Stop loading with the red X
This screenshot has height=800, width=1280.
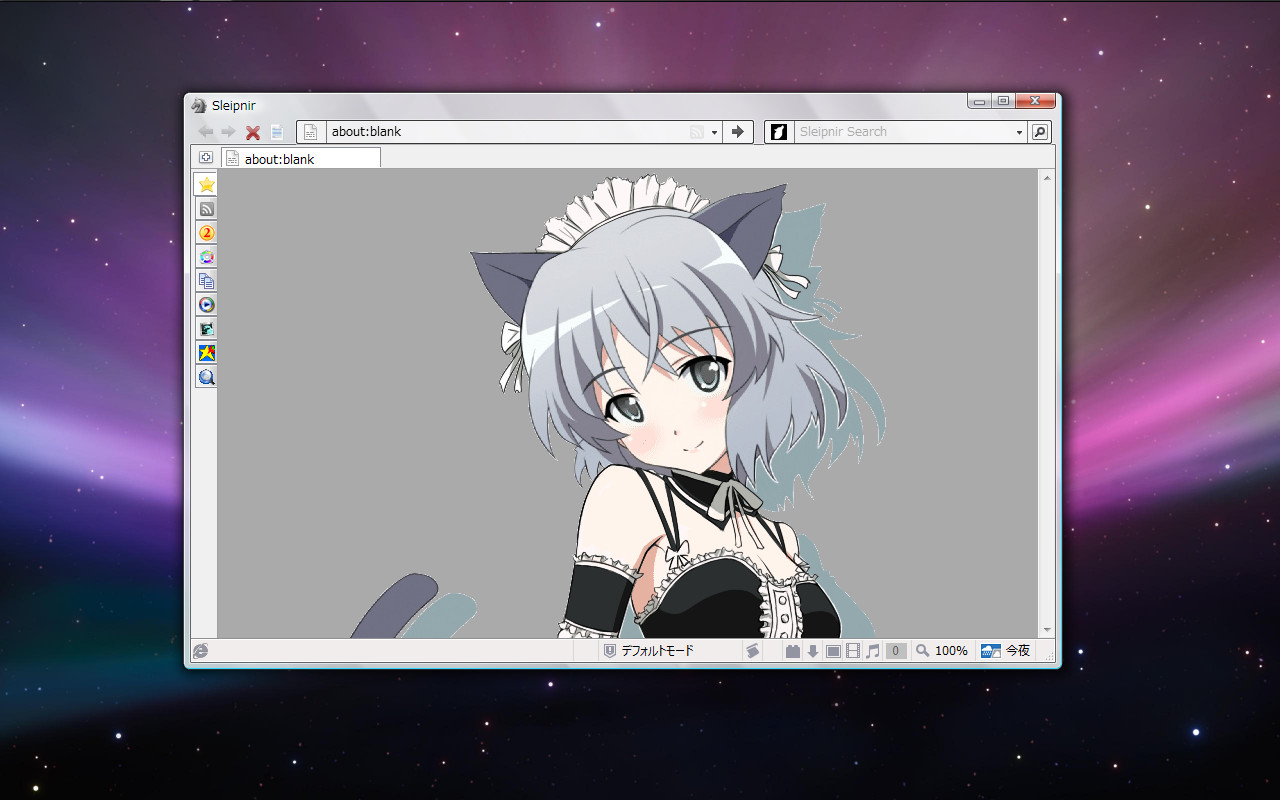(253, 132)
